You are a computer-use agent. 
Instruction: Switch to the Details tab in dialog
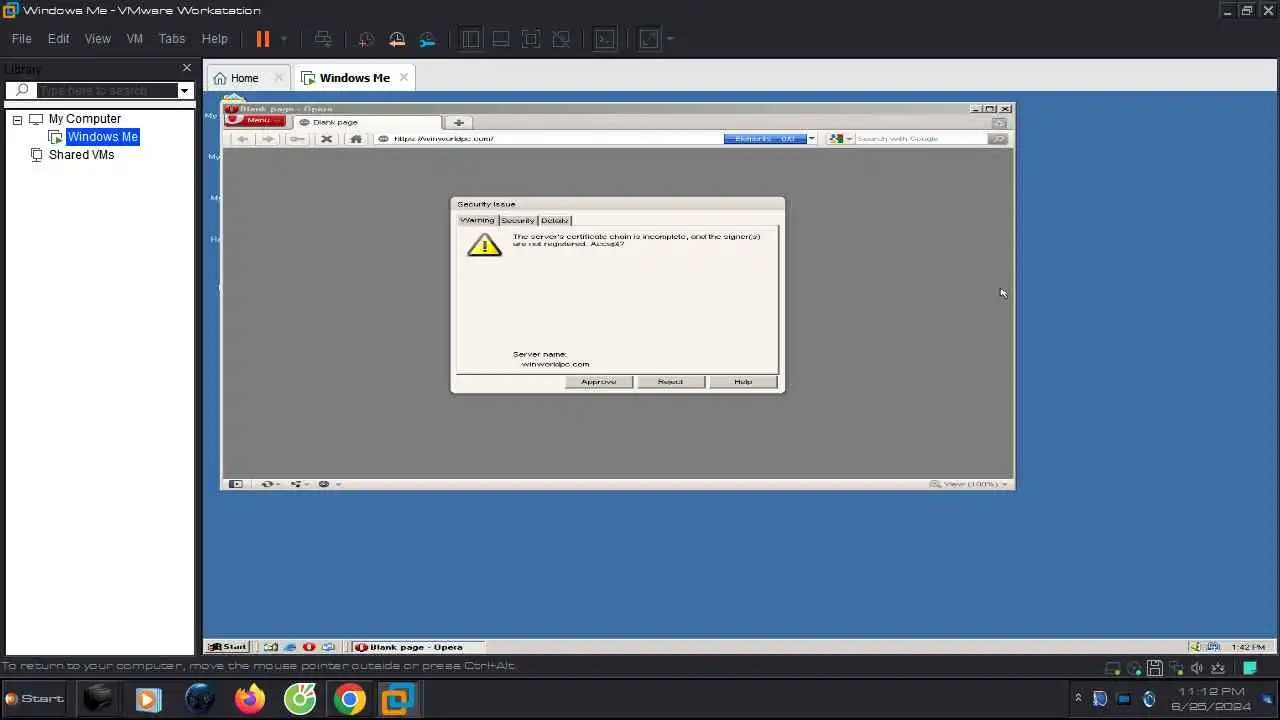555,220
